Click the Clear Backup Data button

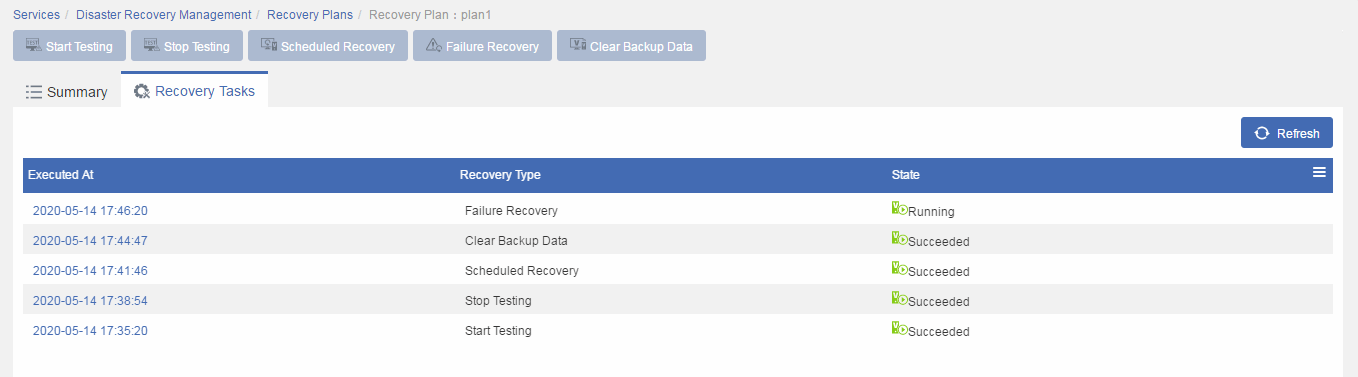click(631, 46)
